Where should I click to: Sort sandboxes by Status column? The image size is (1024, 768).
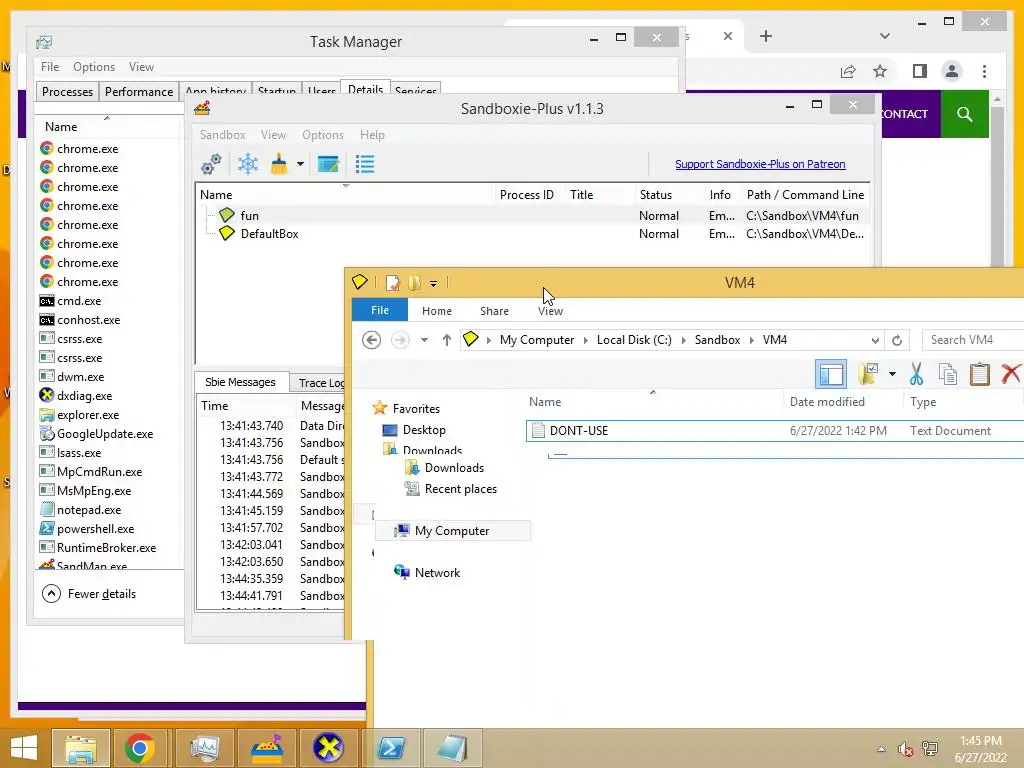pos(656,195)
